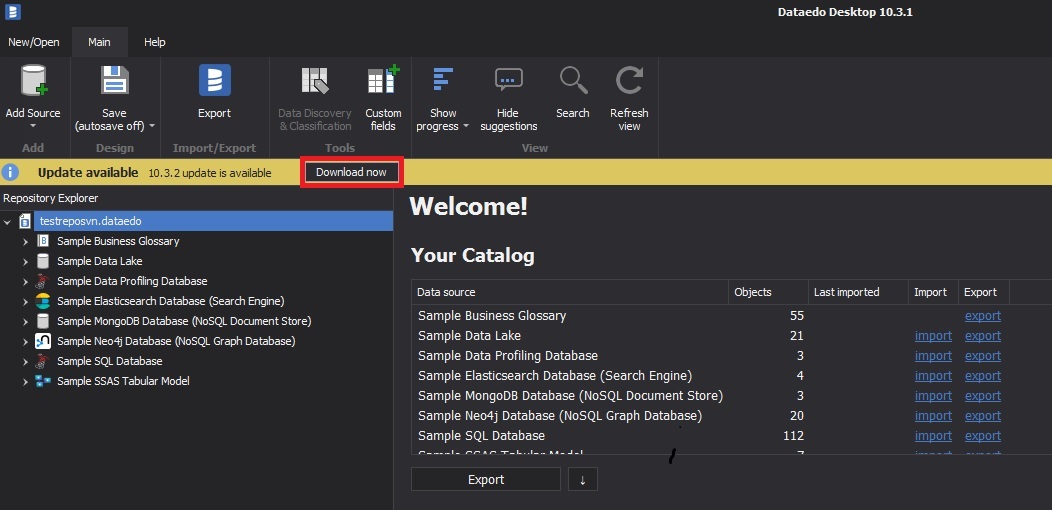Click the Data Discovery & Classification icon
The height and width of the screenshot is (510, 1052).
pyautogui.click(x=315, y=81)
